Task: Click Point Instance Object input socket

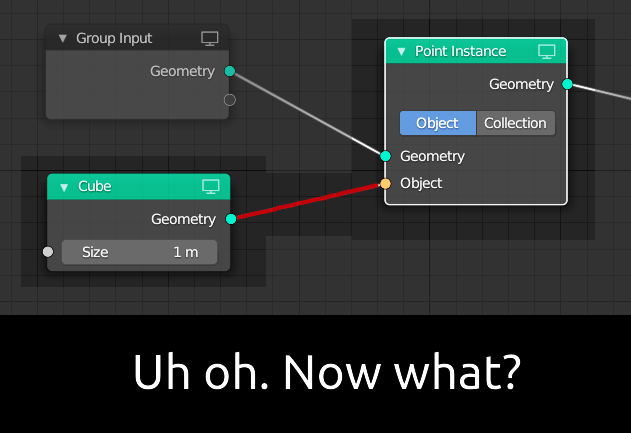Action: point(386,184)
